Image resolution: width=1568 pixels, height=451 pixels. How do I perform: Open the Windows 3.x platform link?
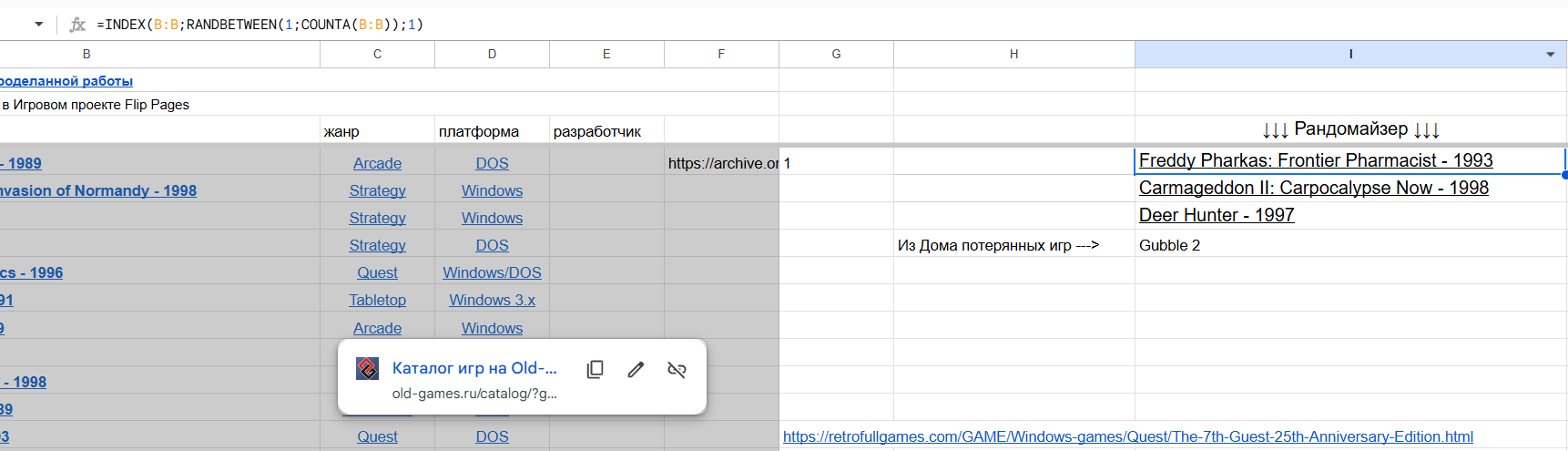(x=492, y=301)
